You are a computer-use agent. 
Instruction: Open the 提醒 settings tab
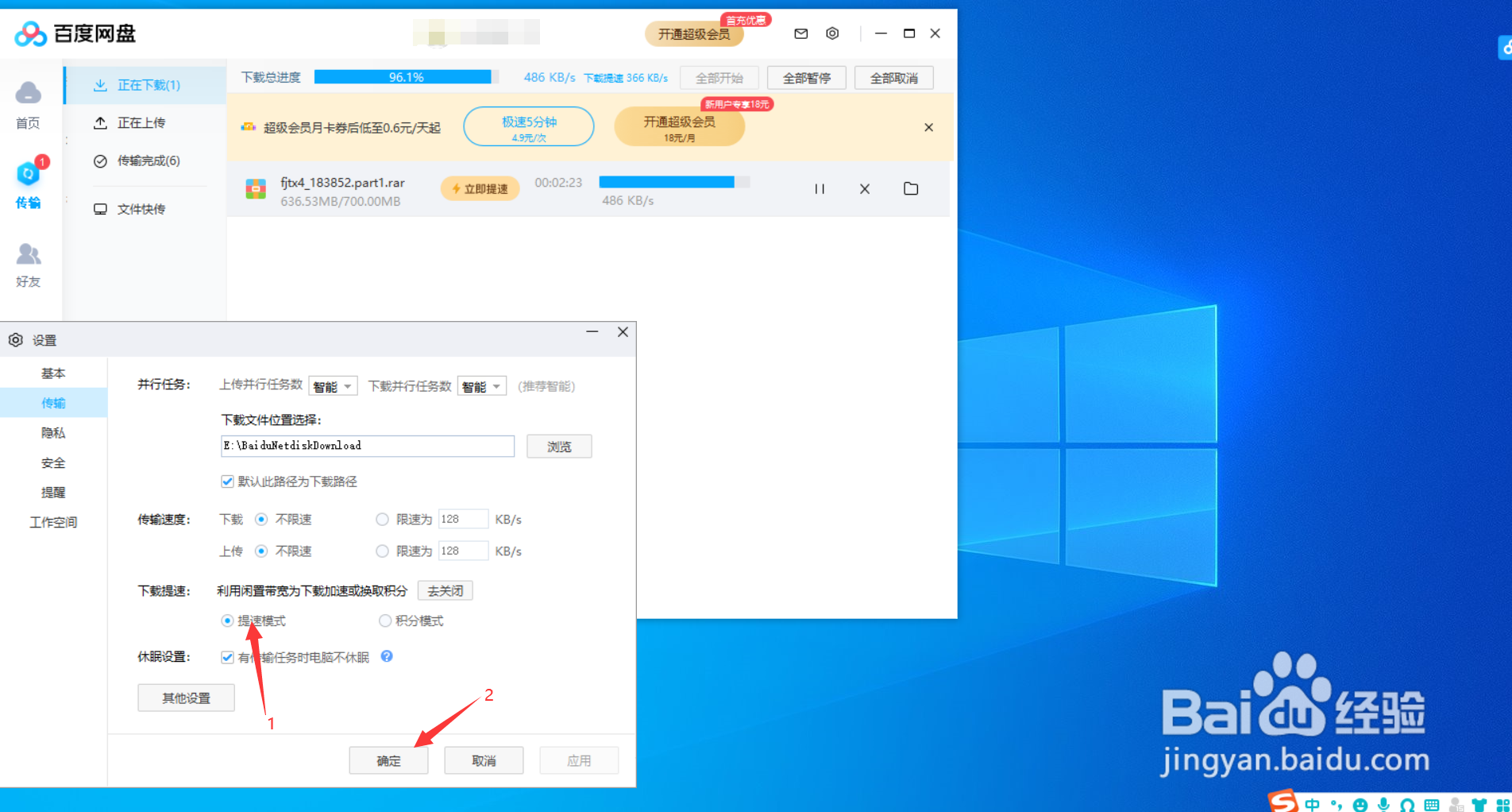pos(53,492)
